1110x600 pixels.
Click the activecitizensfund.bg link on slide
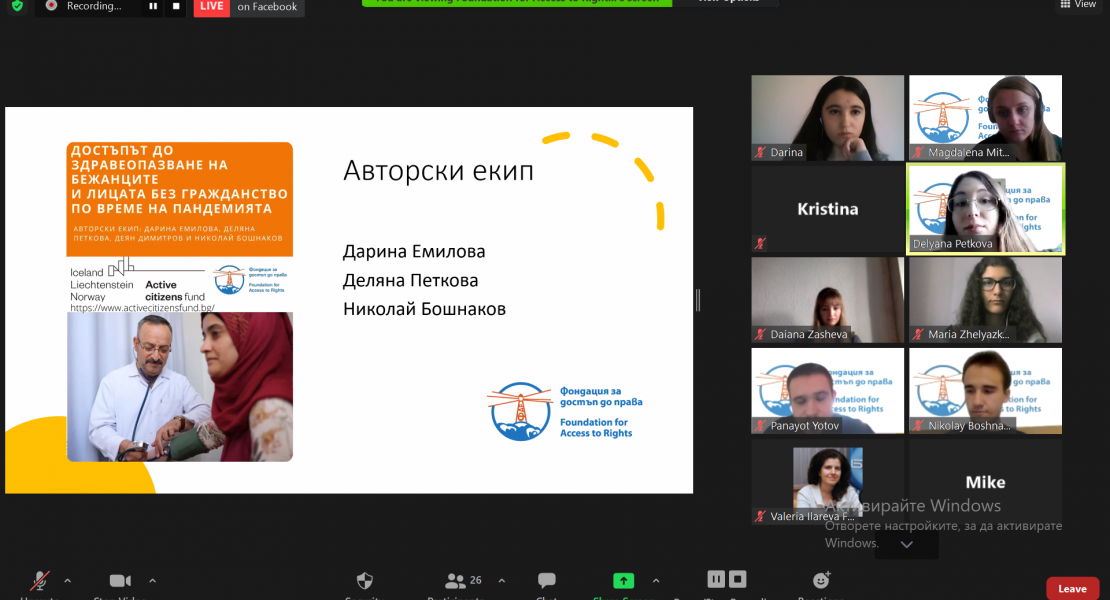(142, 308)
